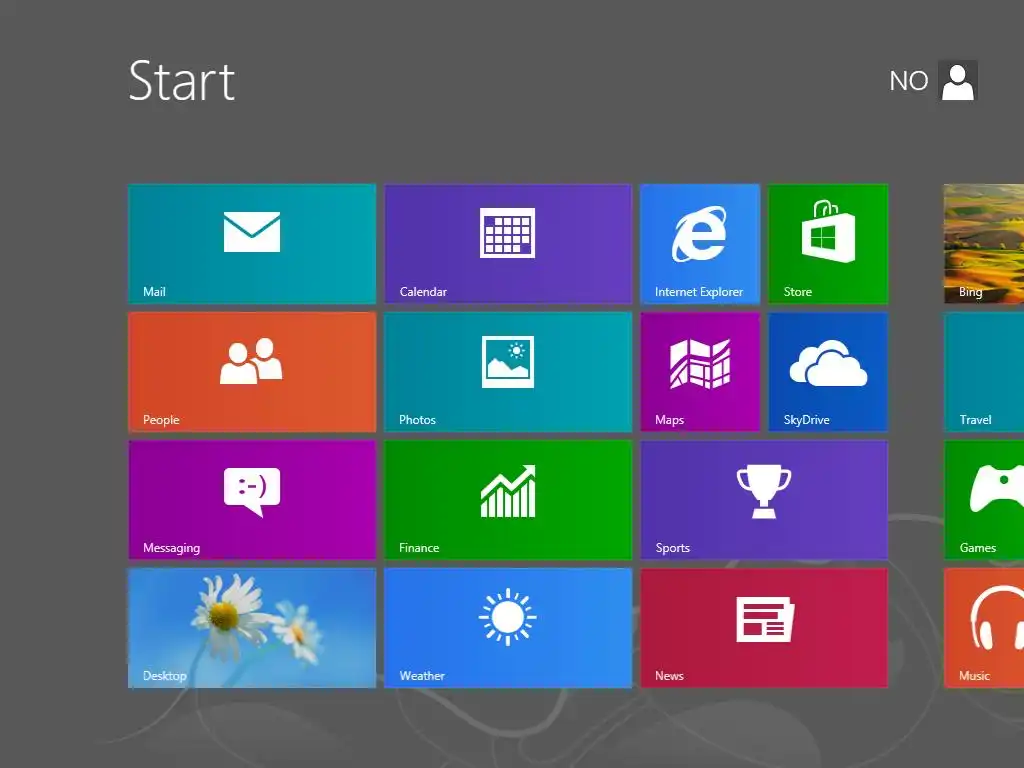The image size is (1024, 768).
Task: Open the Mail tile envelope icon
Action: tap(251, 232)
